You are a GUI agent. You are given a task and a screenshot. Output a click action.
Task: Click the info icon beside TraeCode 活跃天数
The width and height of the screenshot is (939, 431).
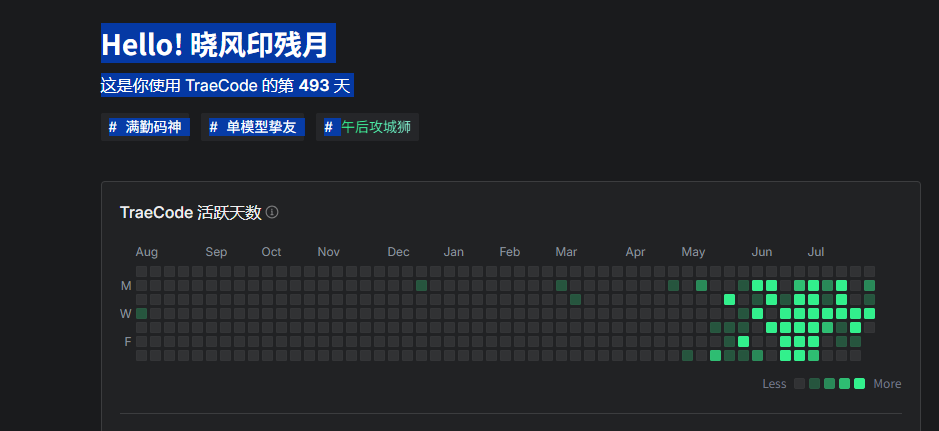coord(272,212)
